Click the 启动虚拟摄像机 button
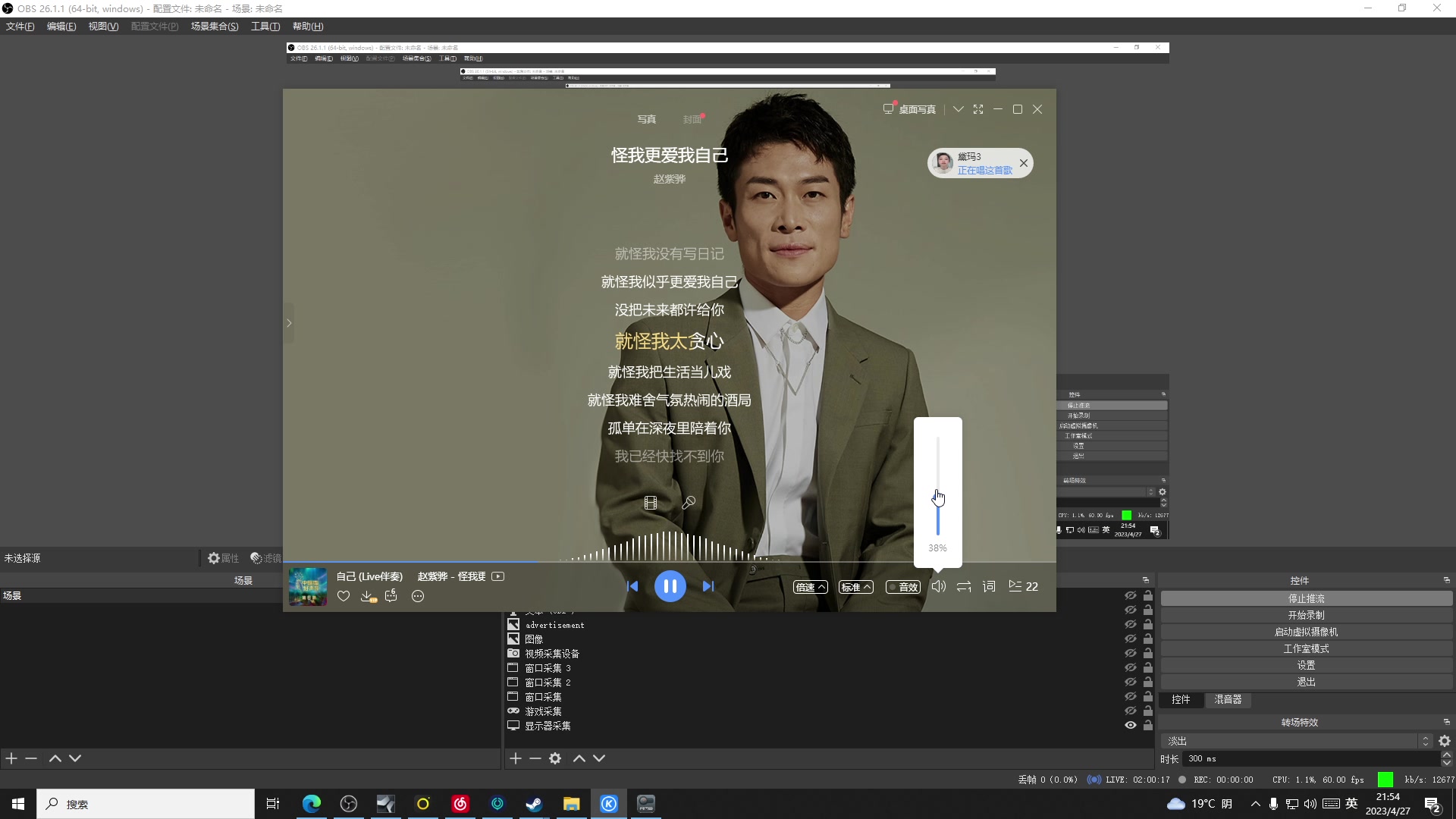The width and height of the screenshot is (1456, 819). coord(1306,632)
